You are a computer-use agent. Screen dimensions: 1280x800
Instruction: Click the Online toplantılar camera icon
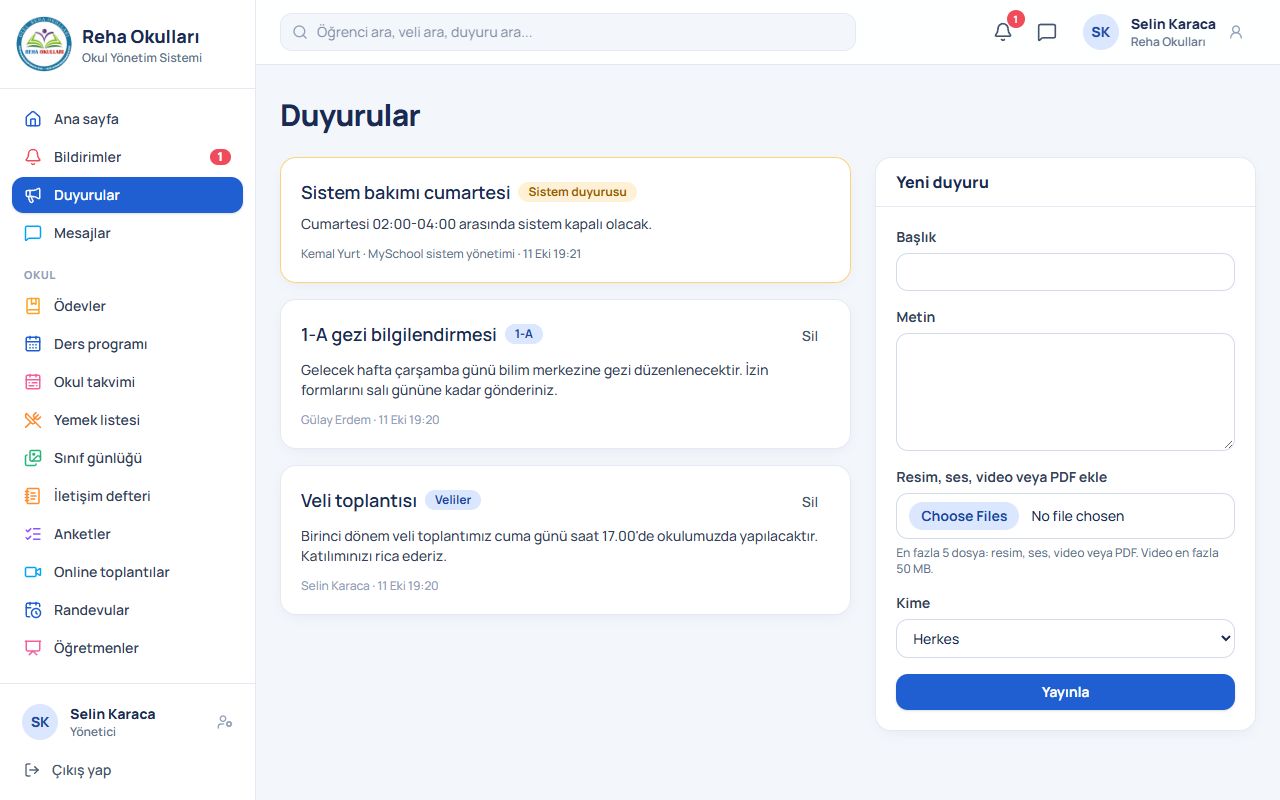(33, 572)
